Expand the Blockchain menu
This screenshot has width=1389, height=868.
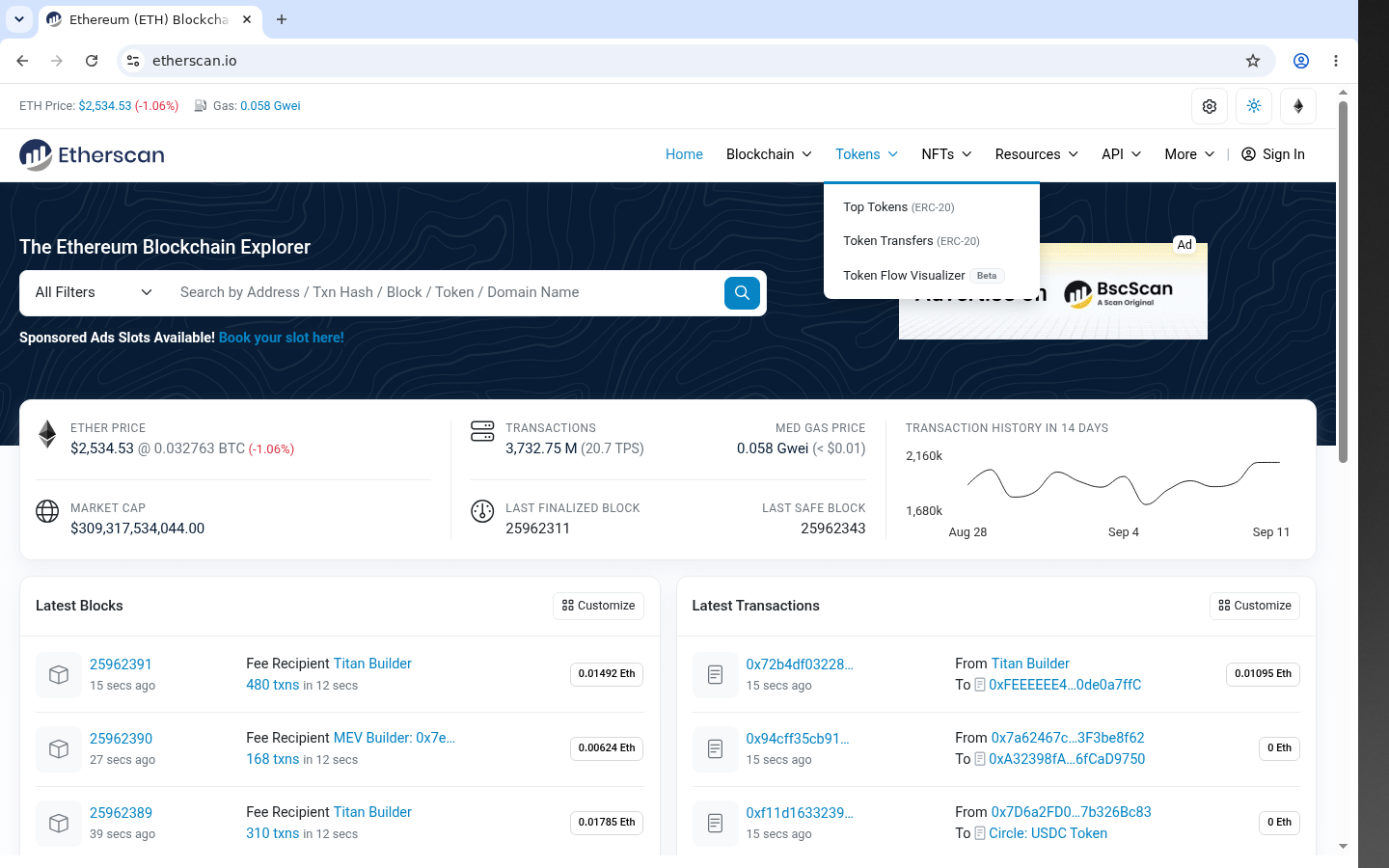point(769,154)
